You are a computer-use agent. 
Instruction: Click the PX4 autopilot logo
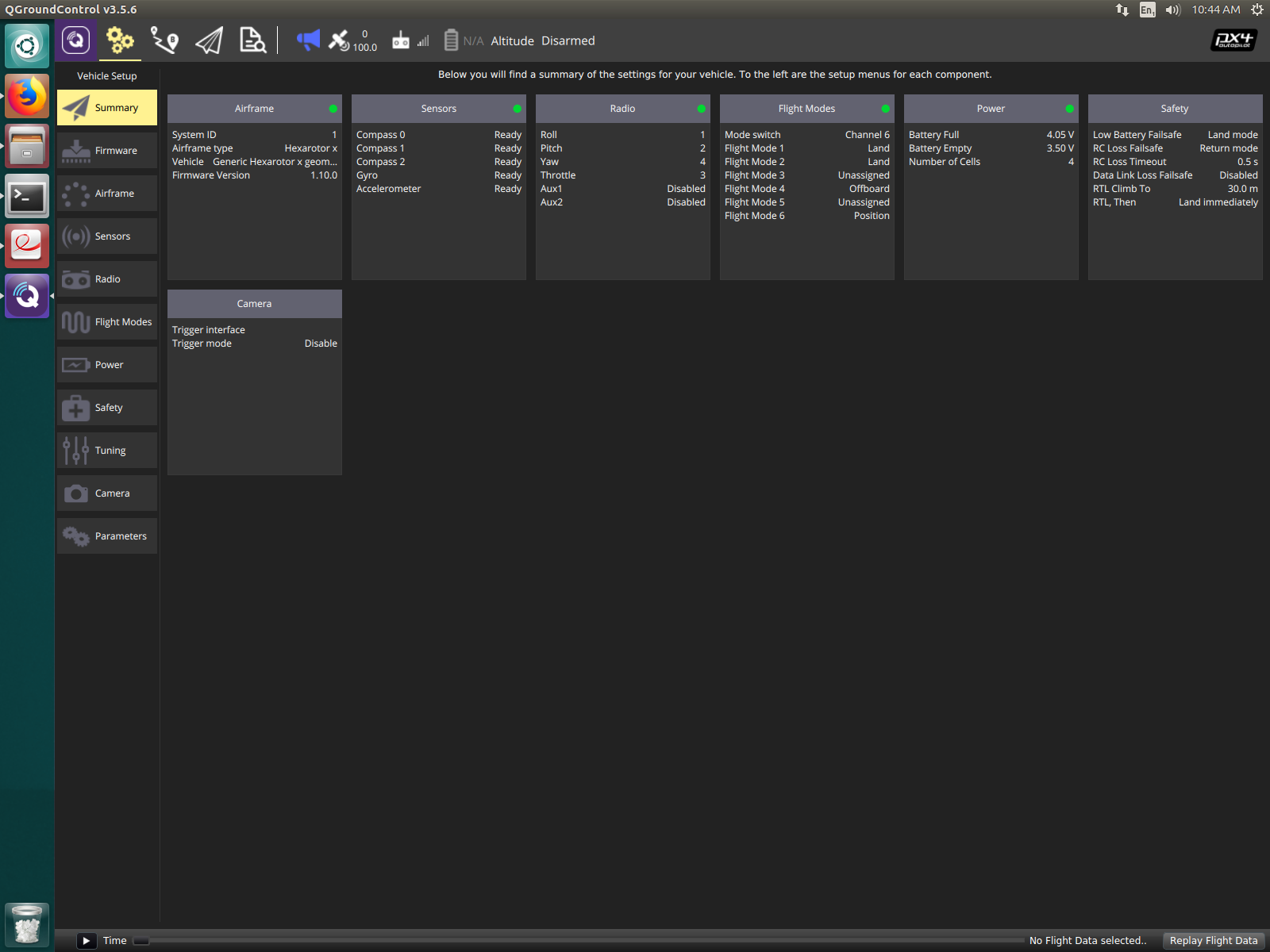1233,40
